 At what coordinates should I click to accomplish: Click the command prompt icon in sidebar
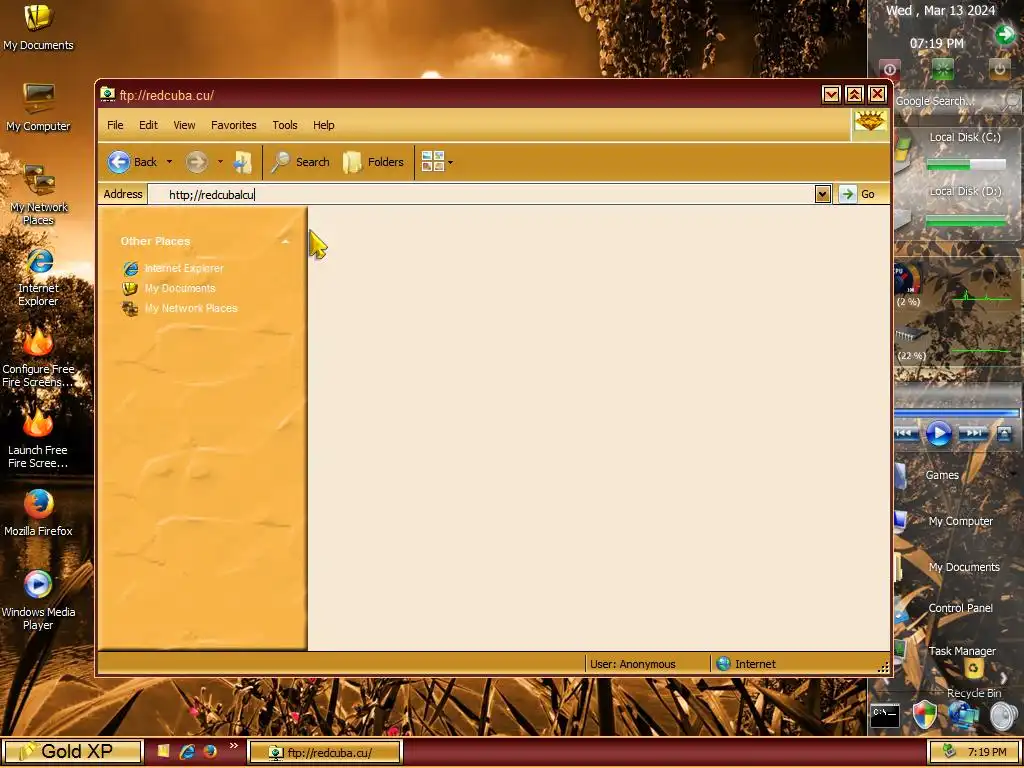point(886,716)
